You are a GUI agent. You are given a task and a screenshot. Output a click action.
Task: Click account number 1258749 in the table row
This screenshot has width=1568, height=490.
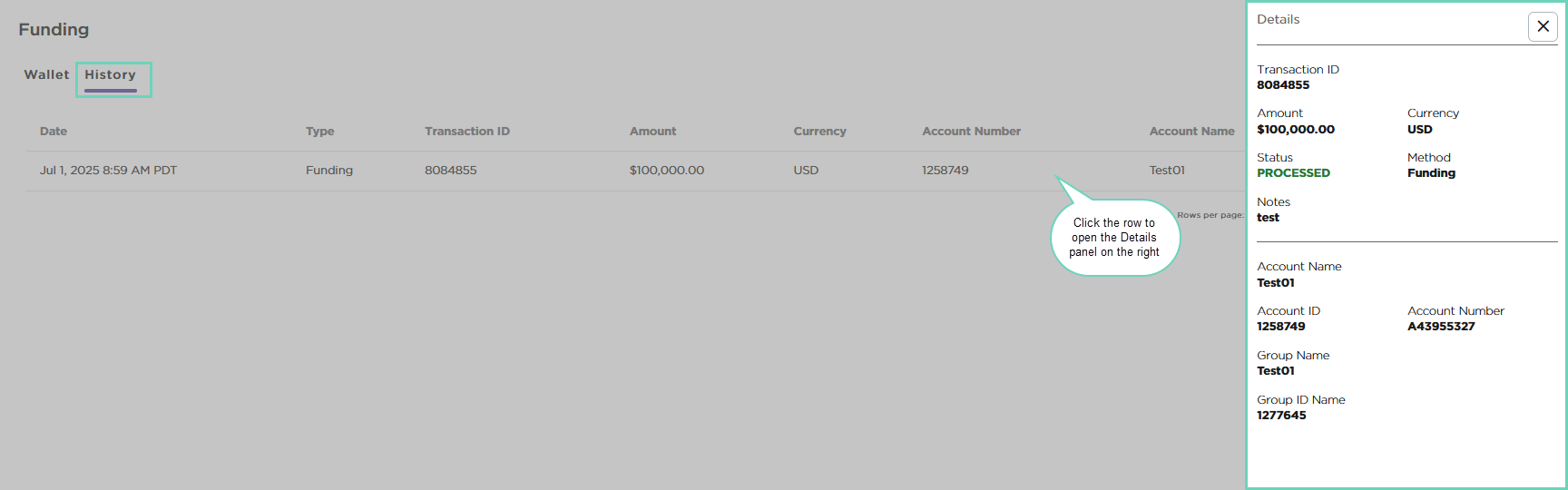tap(945, 171)
